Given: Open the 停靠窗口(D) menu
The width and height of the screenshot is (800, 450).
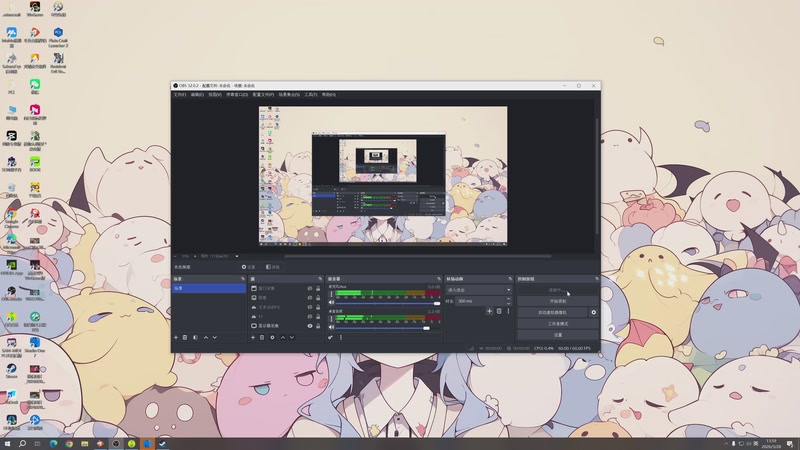Looking at the screenshot, I should click(237, 95).
